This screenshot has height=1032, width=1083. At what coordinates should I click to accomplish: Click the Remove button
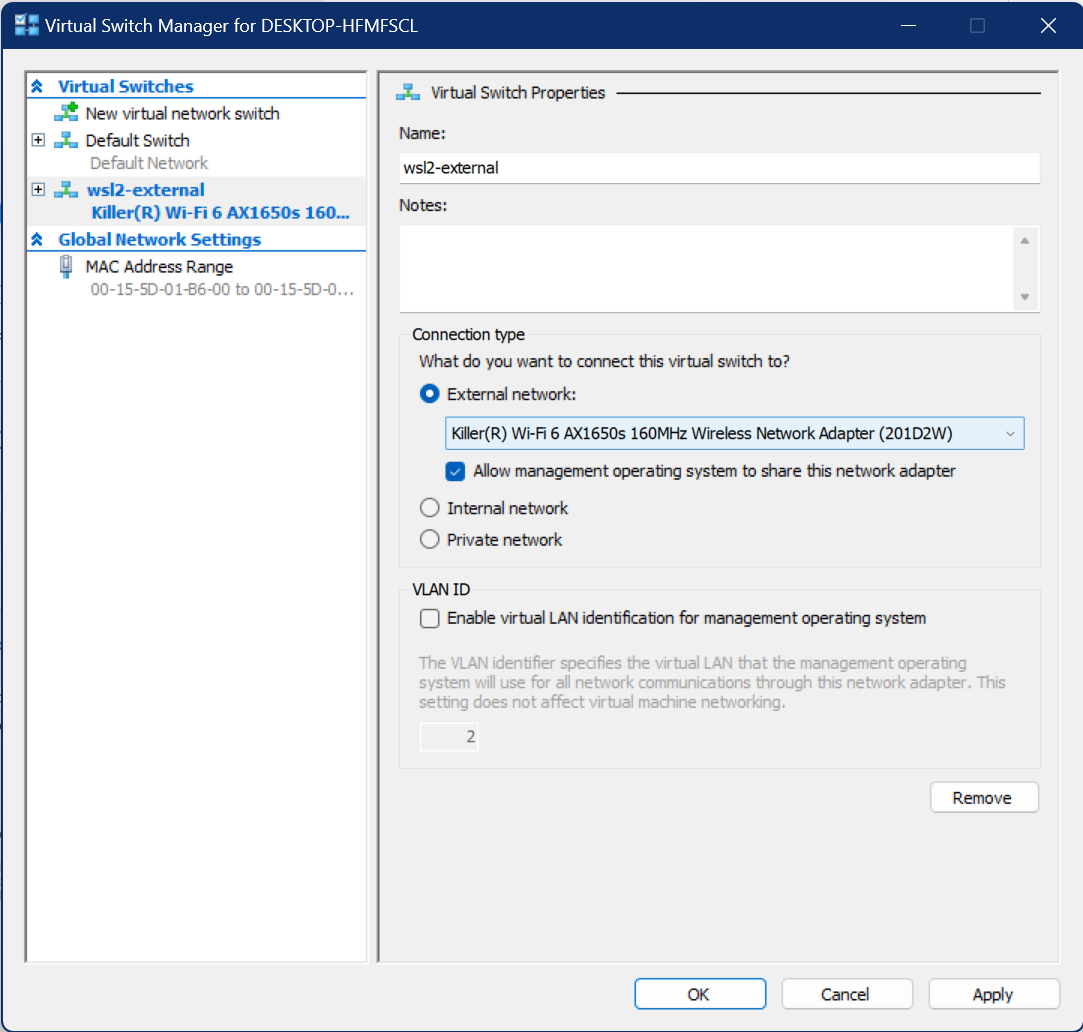tap(984, 797)
